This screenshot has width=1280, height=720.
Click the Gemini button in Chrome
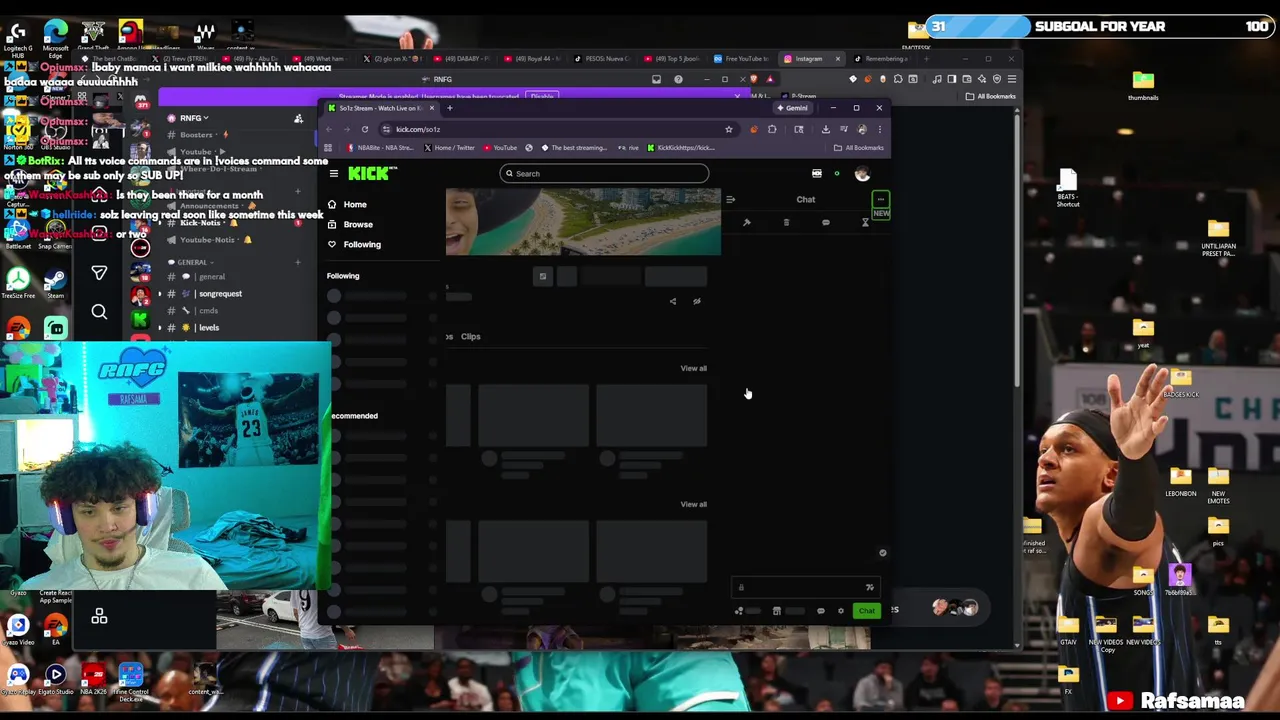click(795, 108)
